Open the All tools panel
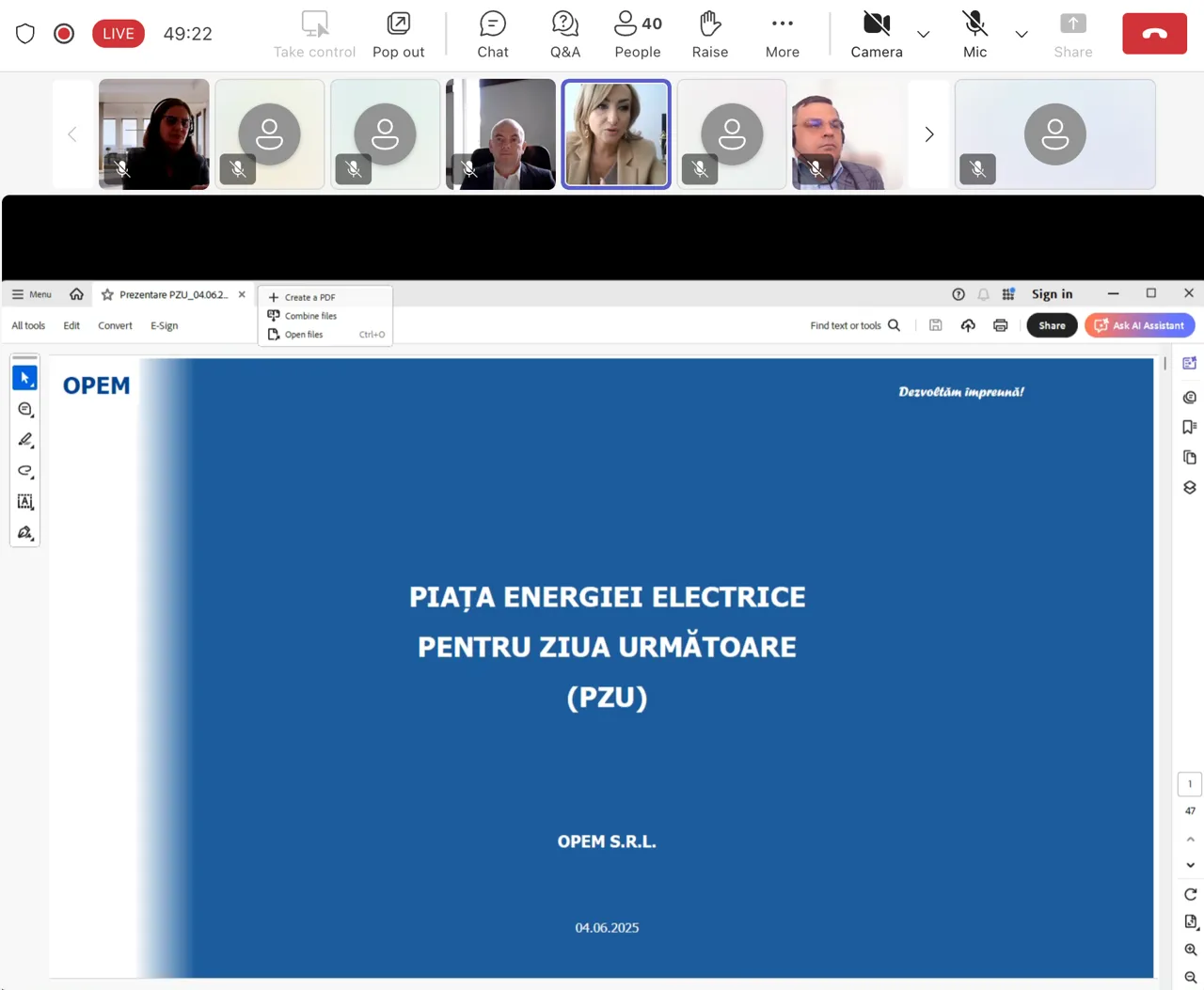1204x990 pixels. 28,325
